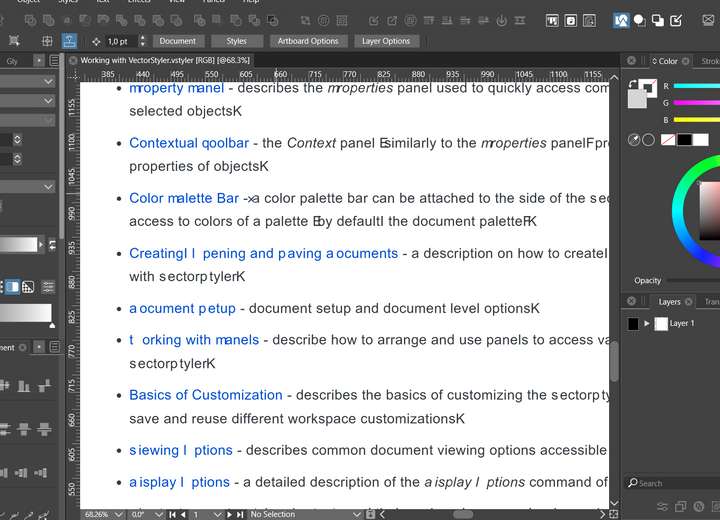Screen dimensions: 720x520
Task: Open the Styles button in the context toolbar
Action: (236, 41)
